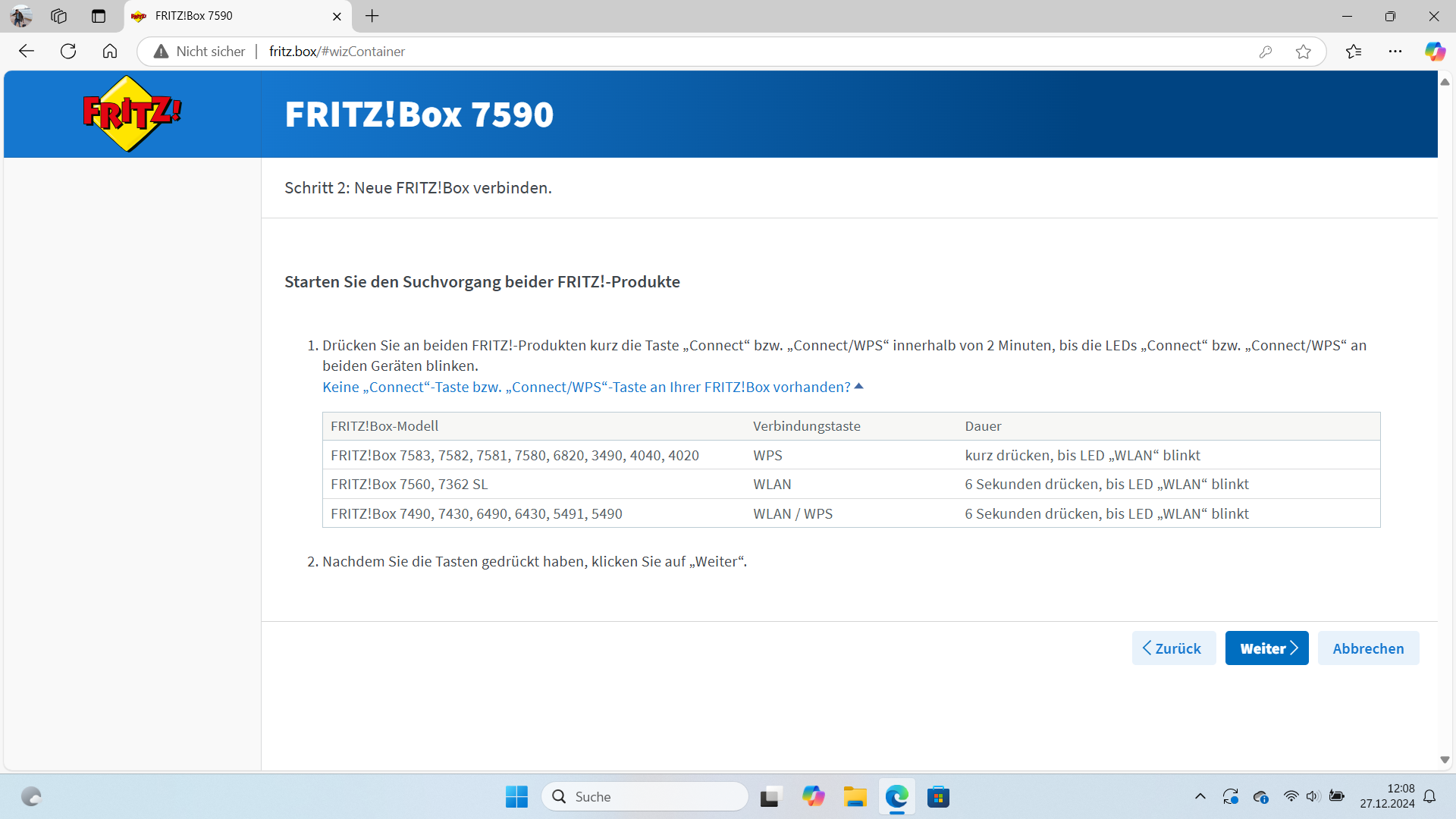Open saved passwords key icon

(1265, 52)
